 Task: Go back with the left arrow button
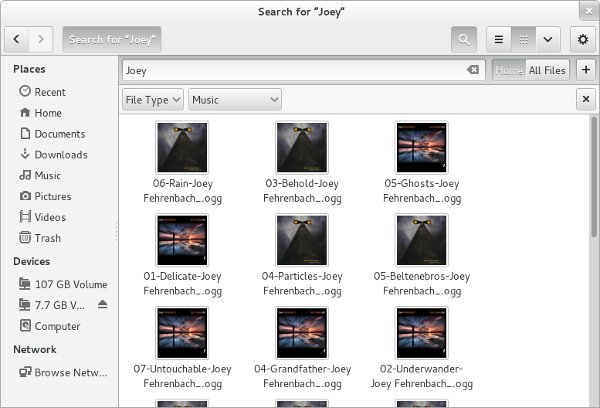[16, 39]
